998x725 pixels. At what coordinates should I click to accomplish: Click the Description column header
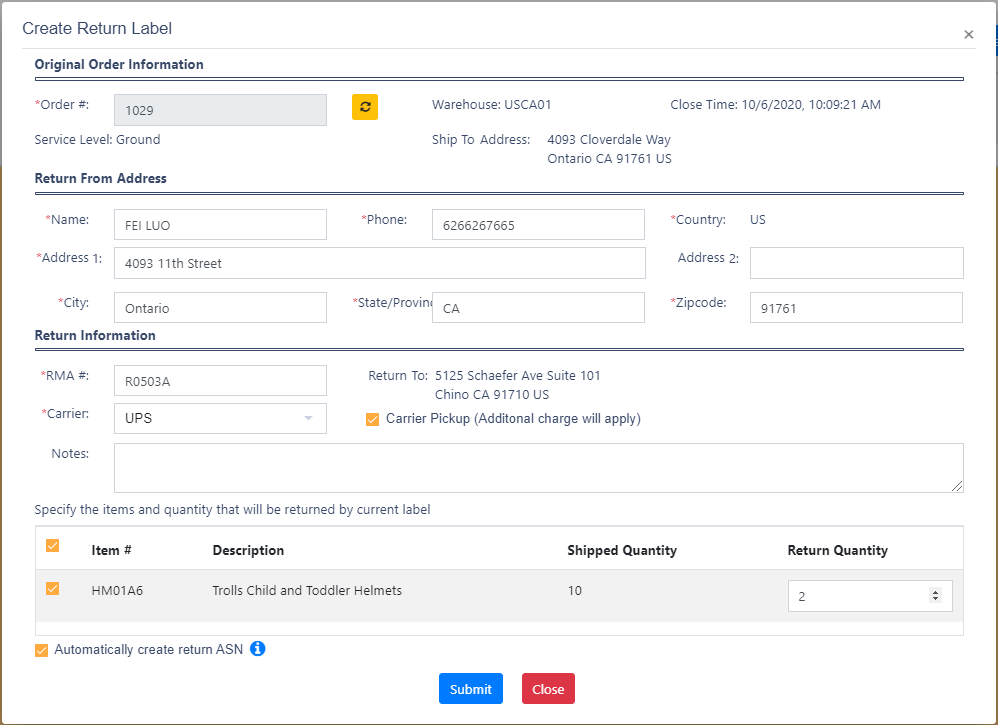(248, 550)
